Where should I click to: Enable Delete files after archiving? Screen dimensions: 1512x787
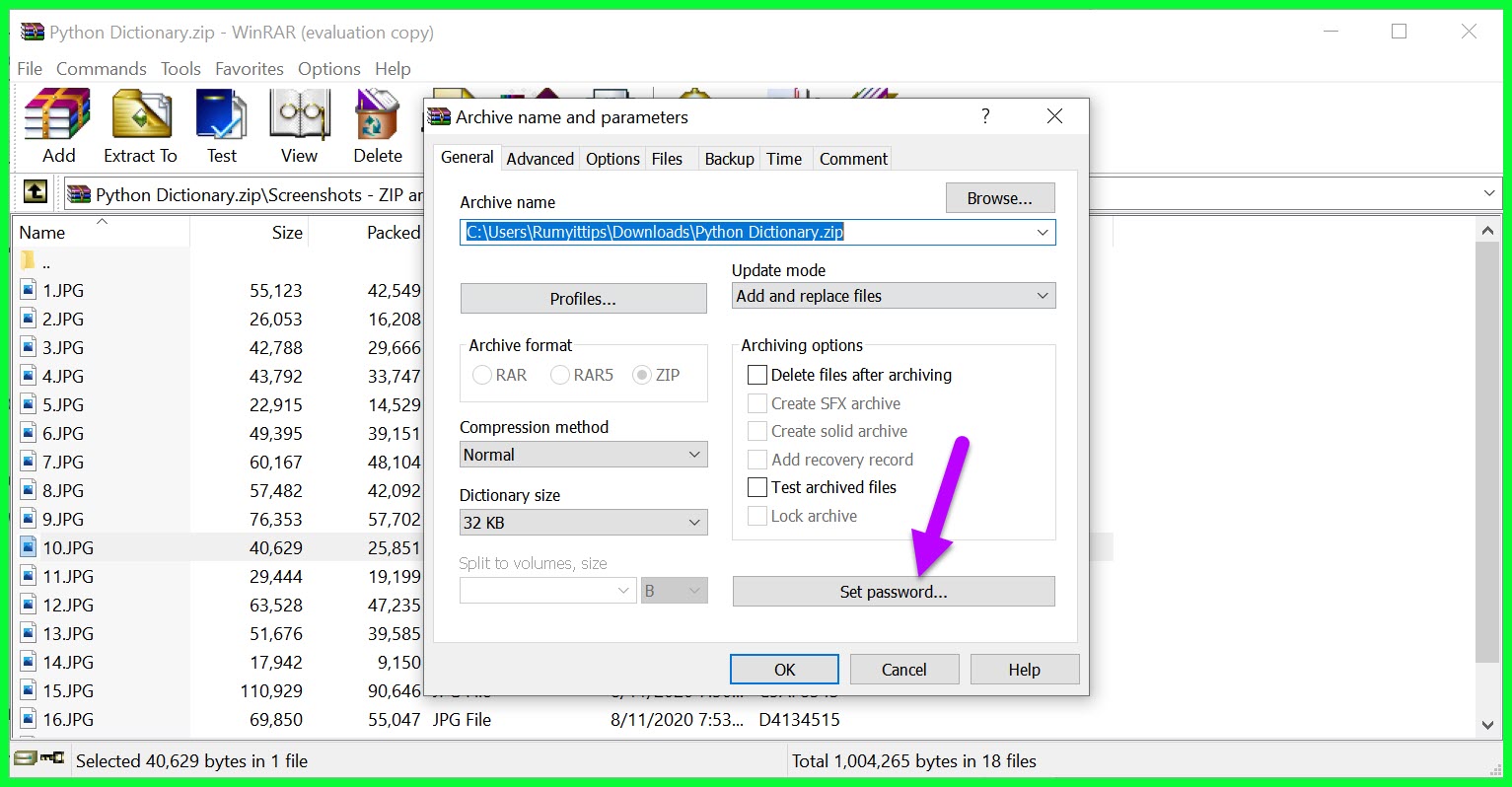(x=757, y=375)
